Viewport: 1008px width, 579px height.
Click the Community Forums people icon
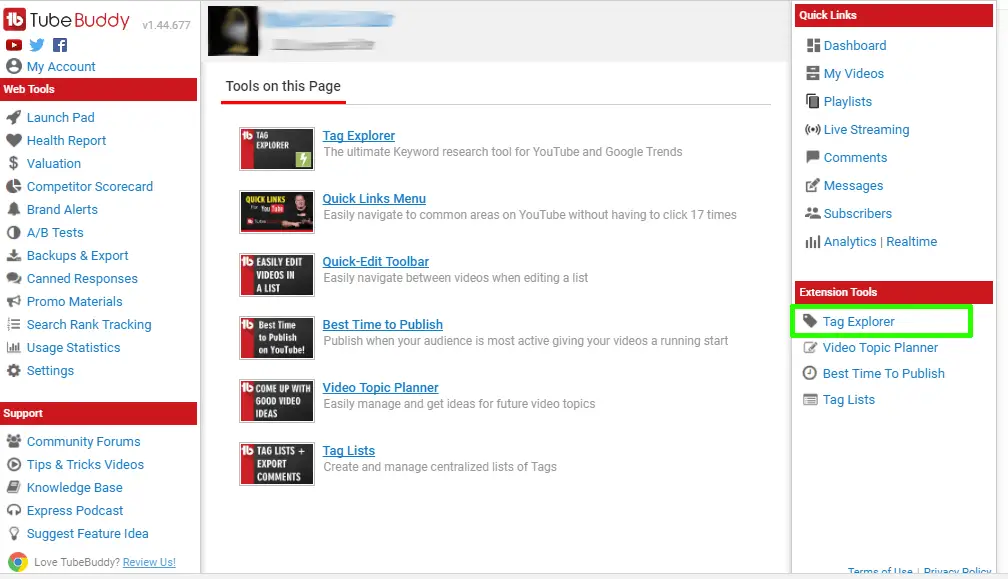pyautogui.click(x=14, y=441)
